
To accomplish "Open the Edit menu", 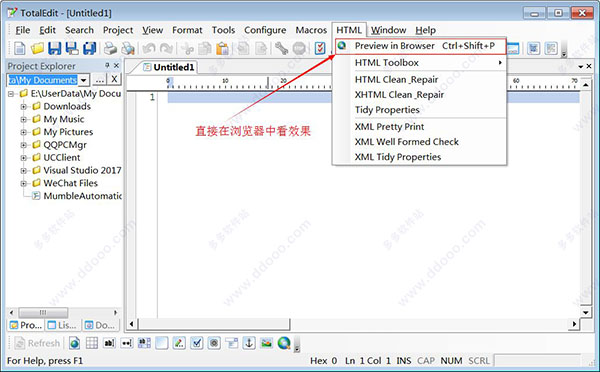I will tap(47, 30).
